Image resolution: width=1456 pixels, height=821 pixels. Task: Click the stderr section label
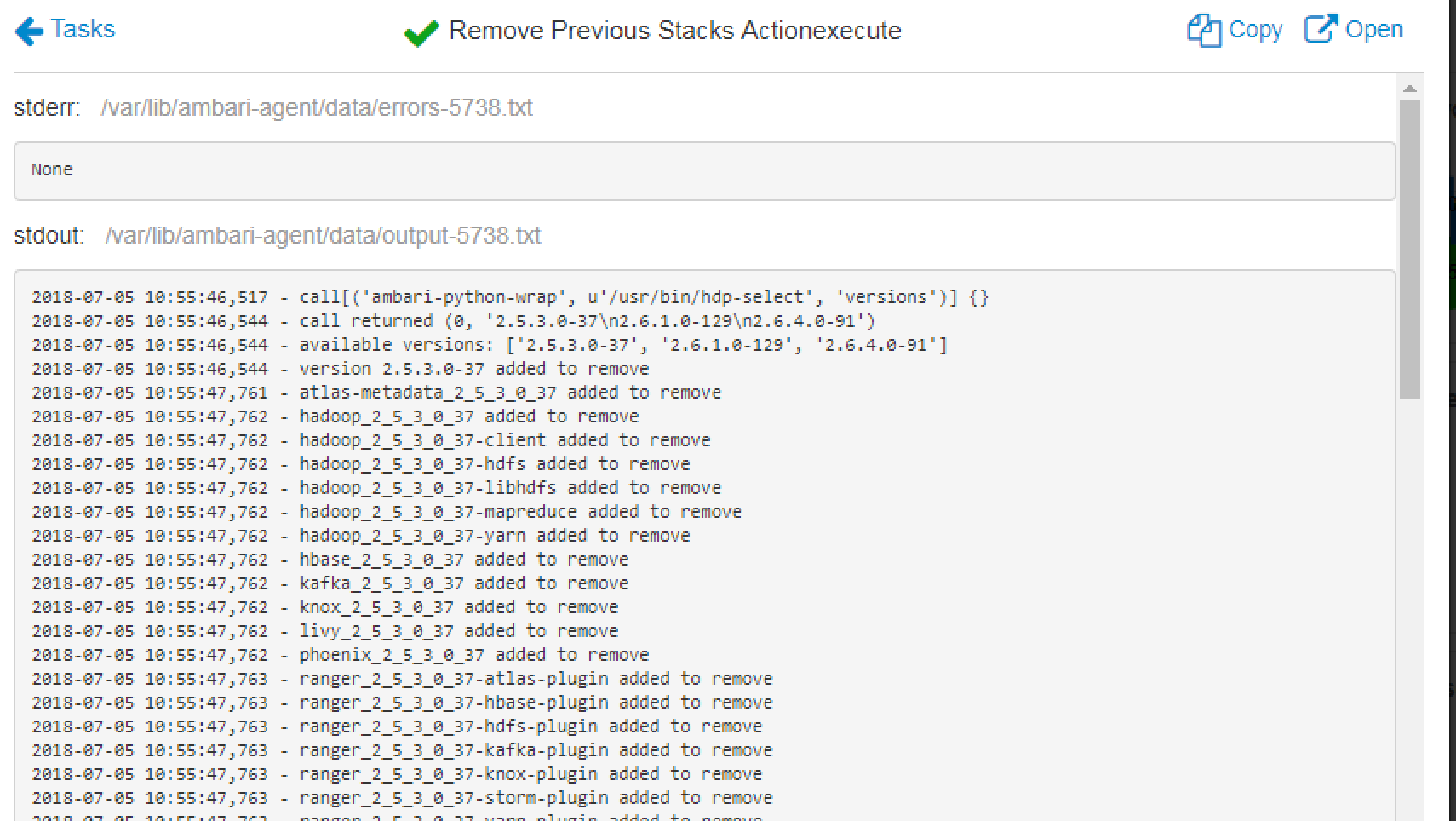coord(45,107)
